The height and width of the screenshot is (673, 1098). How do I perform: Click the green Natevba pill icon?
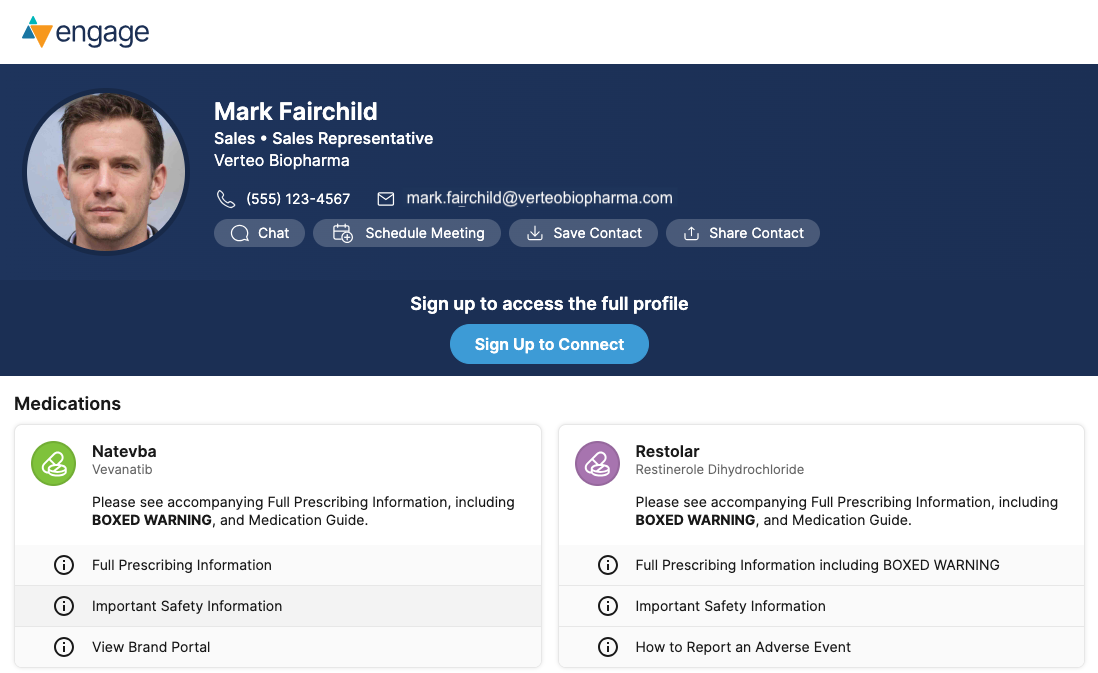[54, 463]
